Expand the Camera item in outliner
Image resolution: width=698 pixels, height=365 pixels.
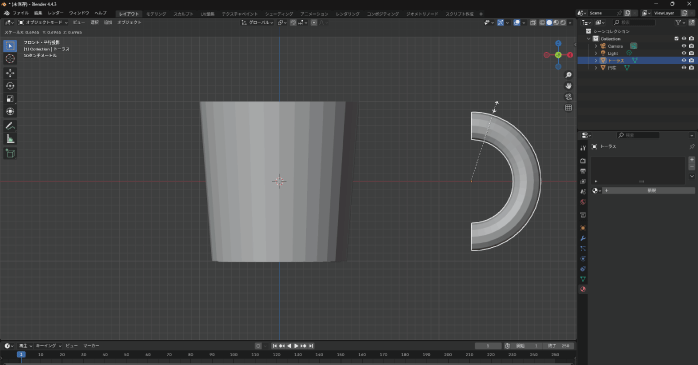click(596, 46)
